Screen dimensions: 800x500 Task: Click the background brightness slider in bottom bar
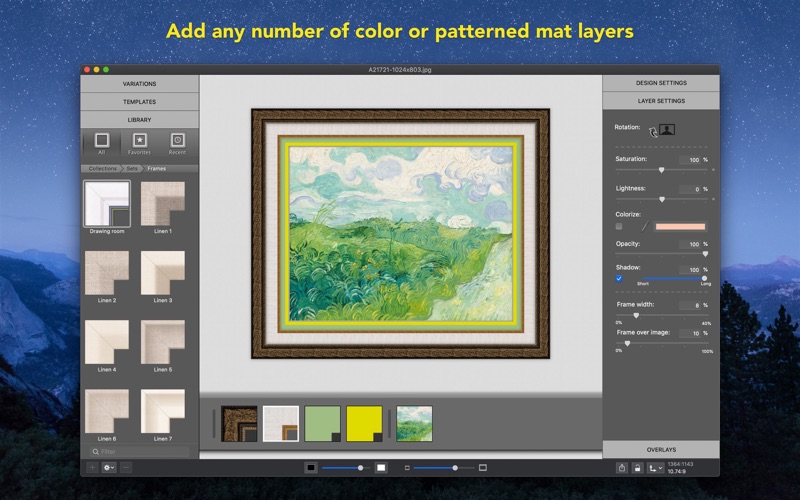(346, 468)
